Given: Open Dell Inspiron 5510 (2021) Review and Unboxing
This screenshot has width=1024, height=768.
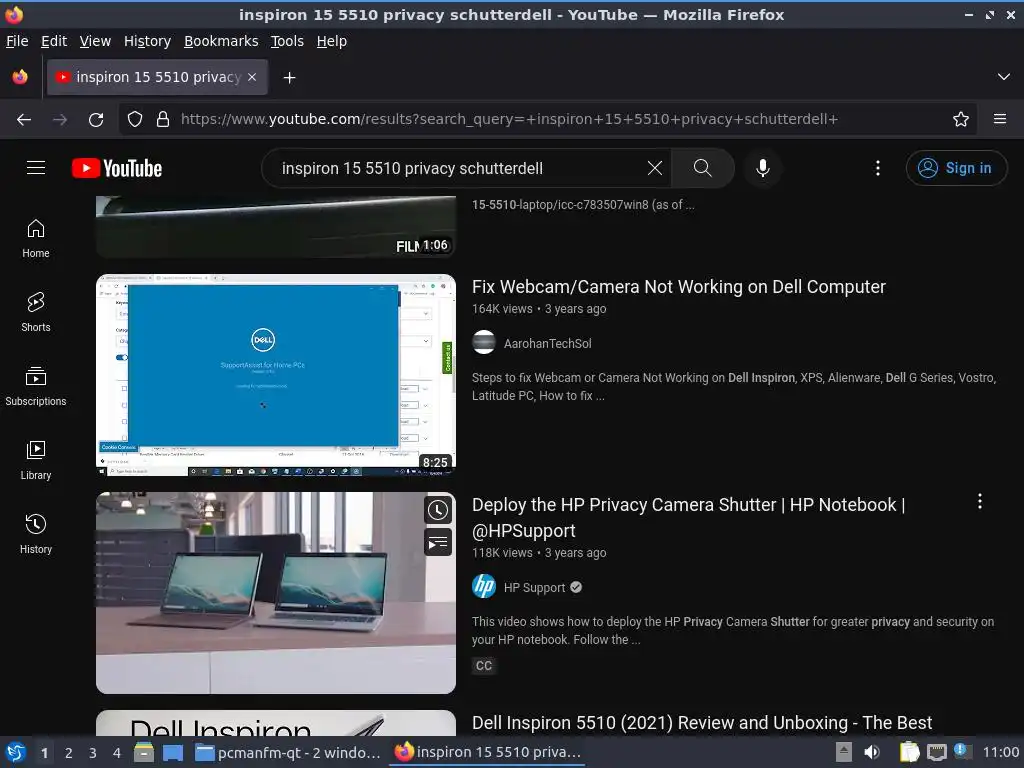Looking at the screenshot, I should tap(702, 723).
